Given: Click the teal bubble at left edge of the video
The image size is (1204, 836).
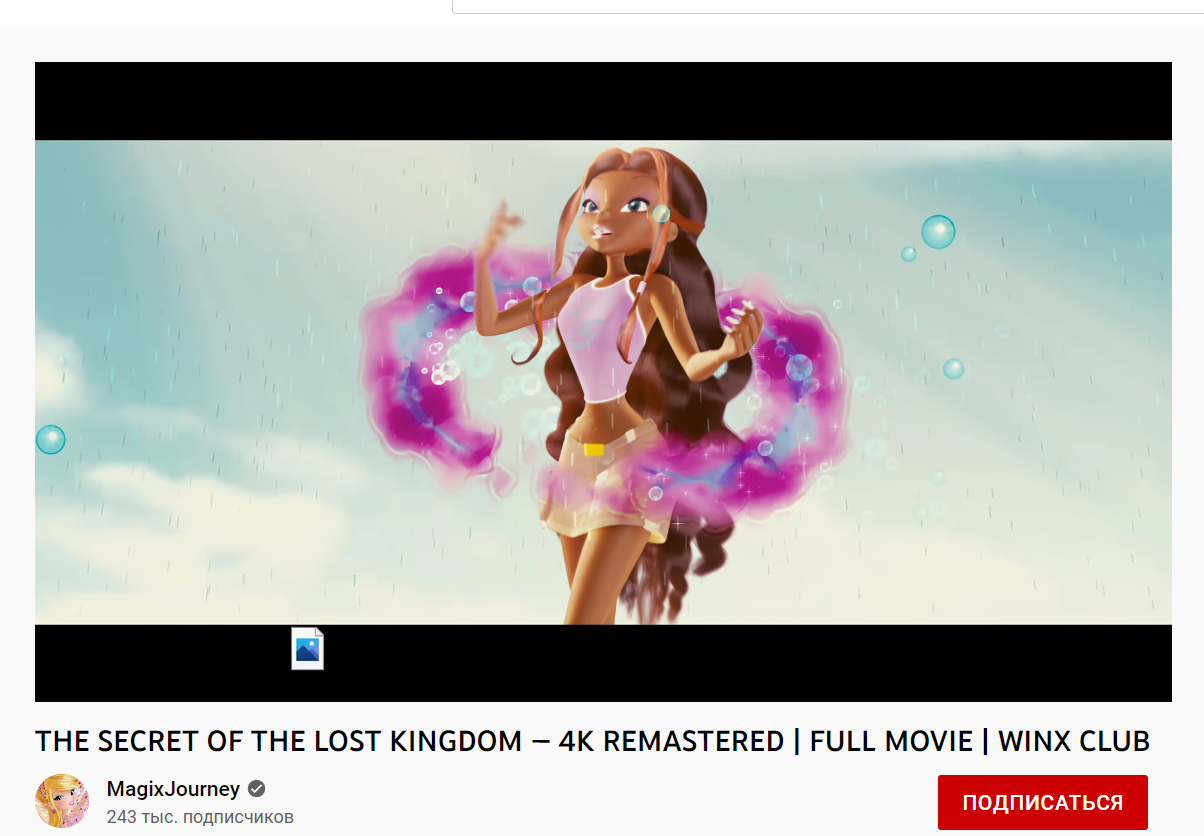Looking at the screenshot, I should 50,439.
